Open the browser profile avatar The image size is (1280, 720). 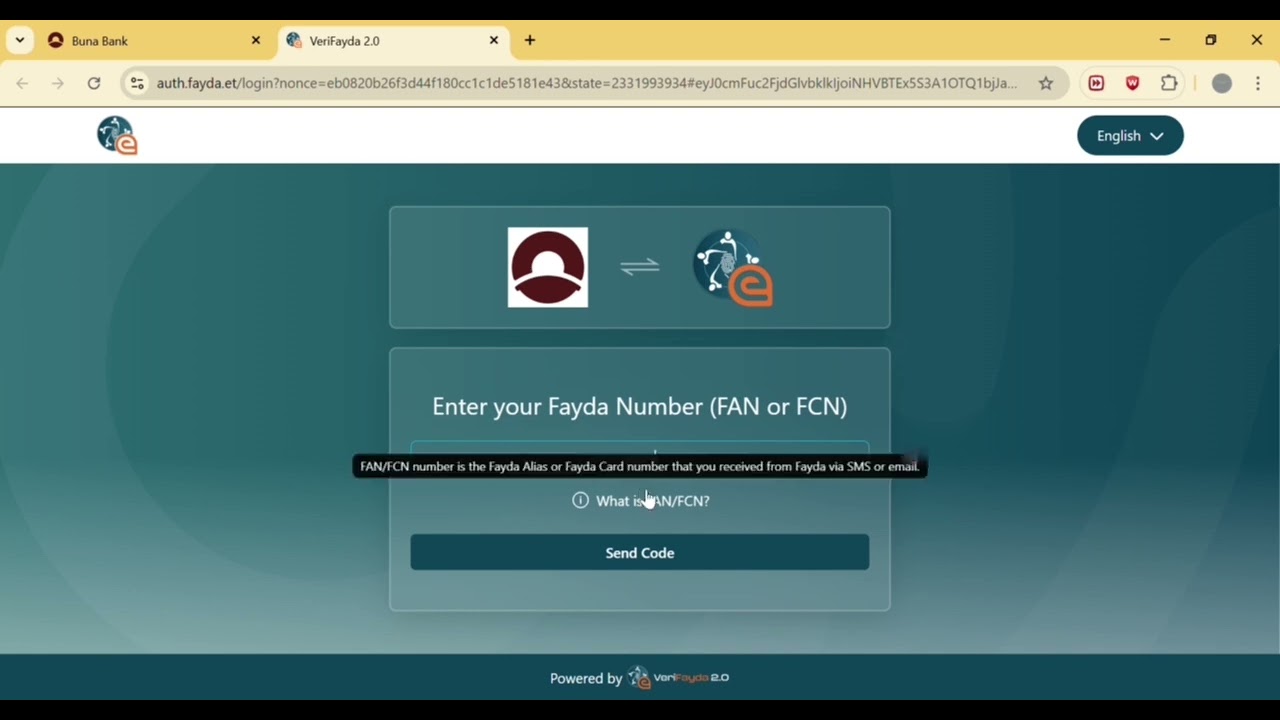click(1222, 84)
